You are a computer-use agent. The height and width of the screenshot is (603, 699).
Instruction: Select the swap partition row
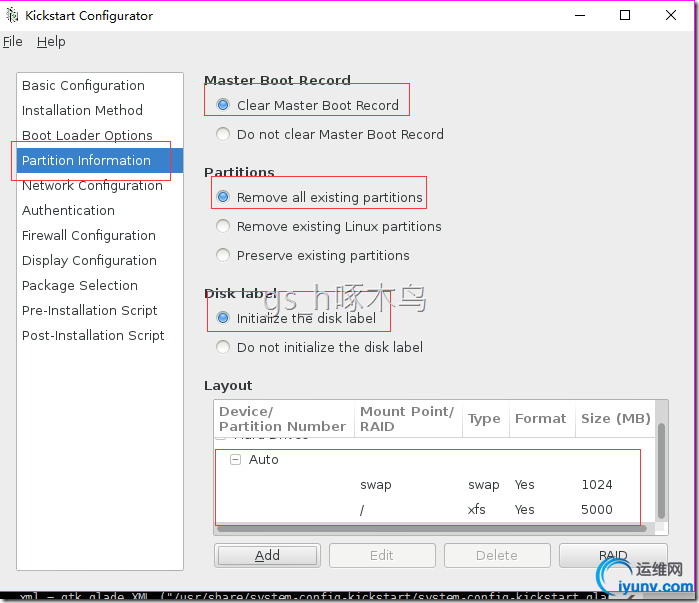click(435, 484)
